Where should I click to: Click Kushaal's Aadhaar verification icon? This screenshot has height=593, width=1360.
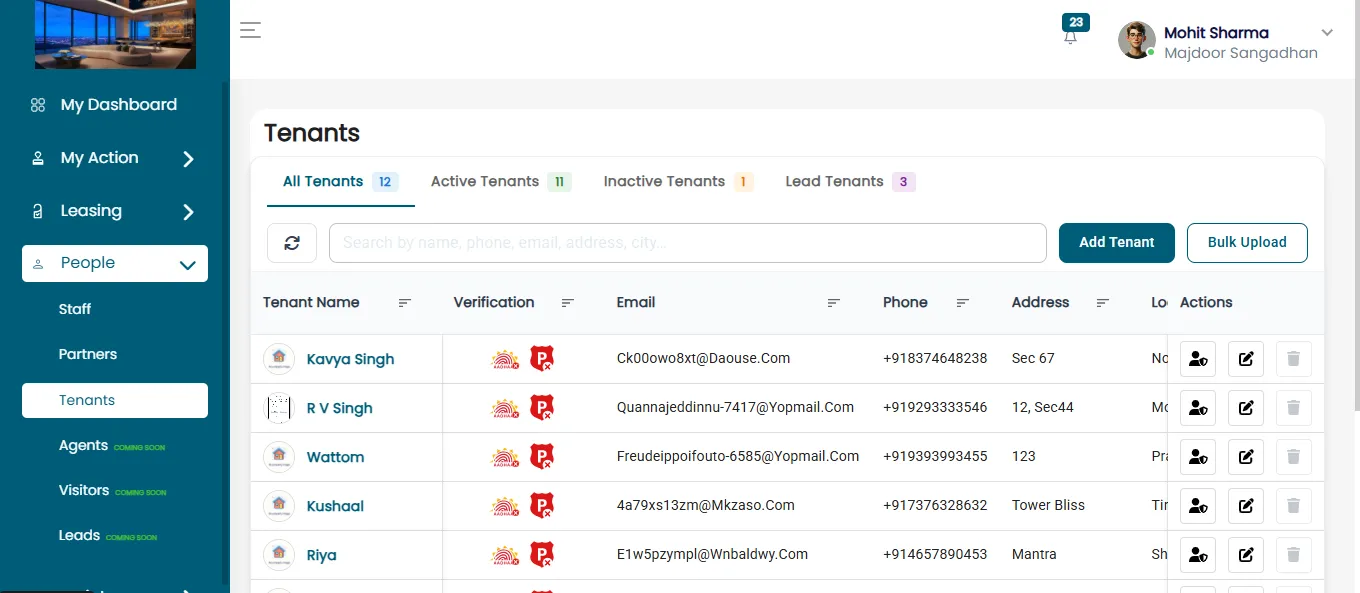pos(505,506)
